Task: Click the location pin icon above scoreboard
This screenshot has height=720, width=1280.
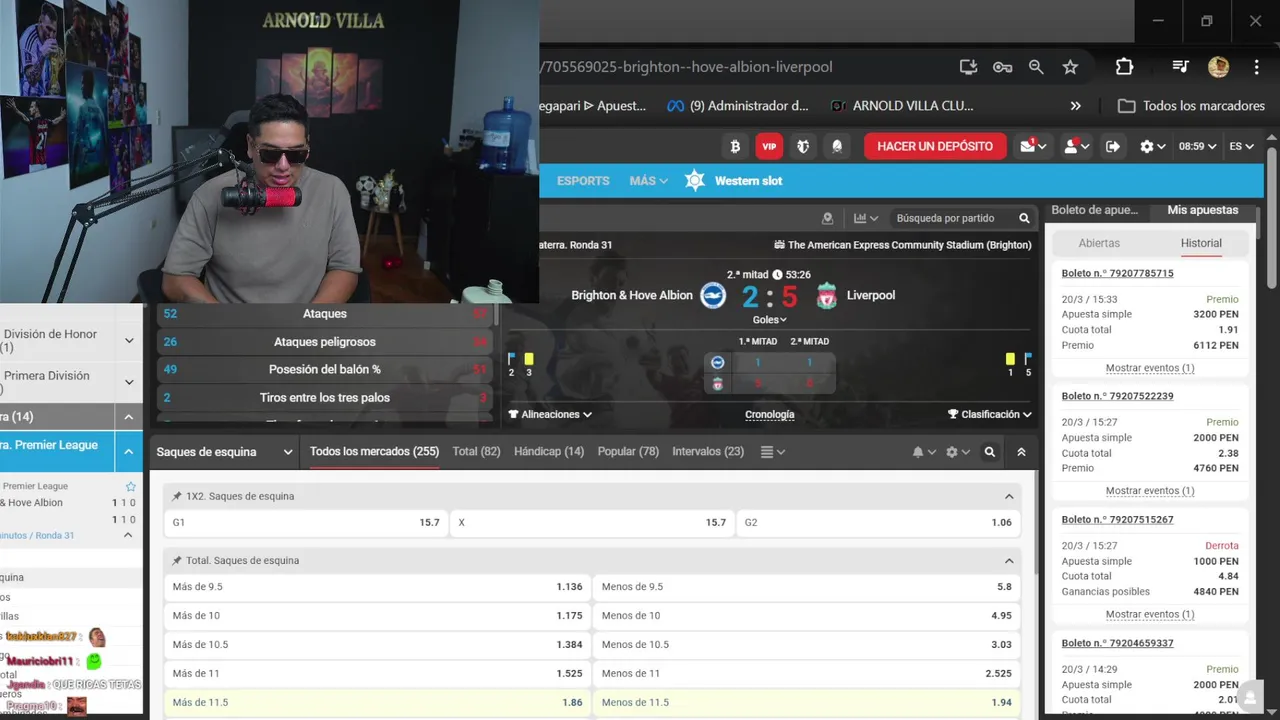Action: point(827,218)
